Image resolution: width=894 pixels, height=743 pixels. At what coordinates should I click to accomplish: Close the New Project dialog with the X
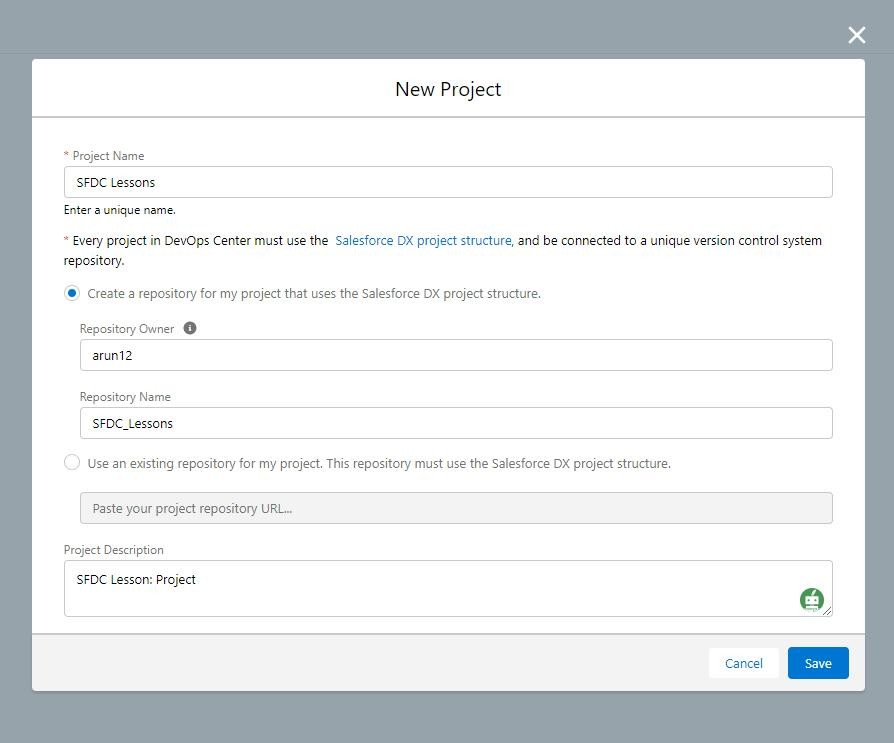856,35
